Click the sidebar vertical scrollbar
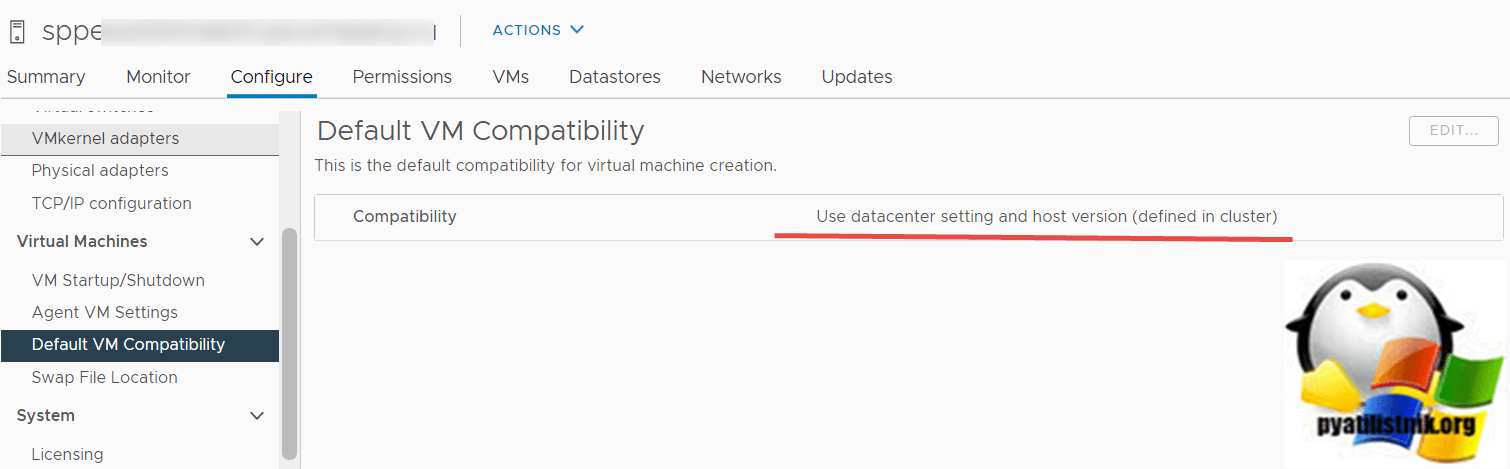The width and height of the screenshot is (1510, 469). 290,340
